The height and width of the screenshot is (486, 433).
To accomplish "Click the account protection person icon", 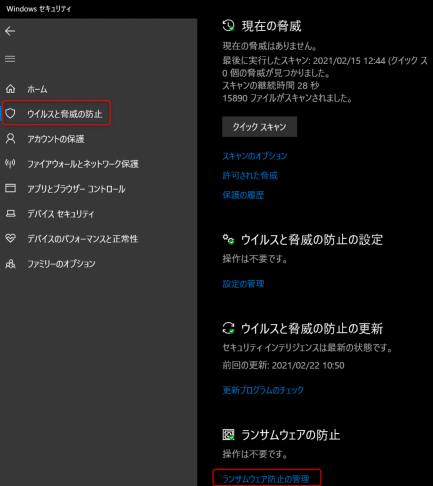I will (10, 138).
